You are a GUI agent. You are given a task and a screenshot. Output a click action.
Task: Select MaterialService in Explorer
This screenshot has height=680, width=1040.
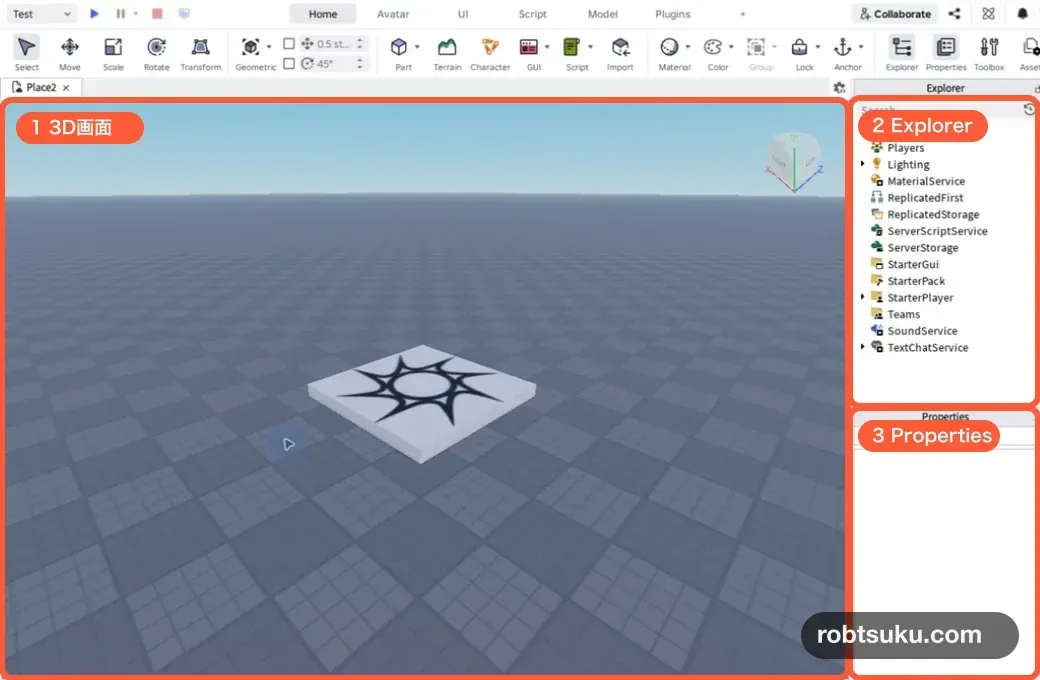click(x=926, y=181)
